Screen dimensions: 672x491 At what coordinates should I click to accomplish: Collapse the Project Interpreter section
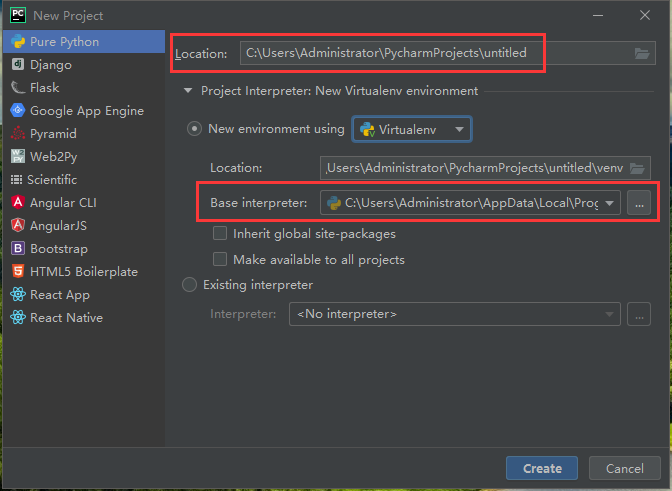187,91
